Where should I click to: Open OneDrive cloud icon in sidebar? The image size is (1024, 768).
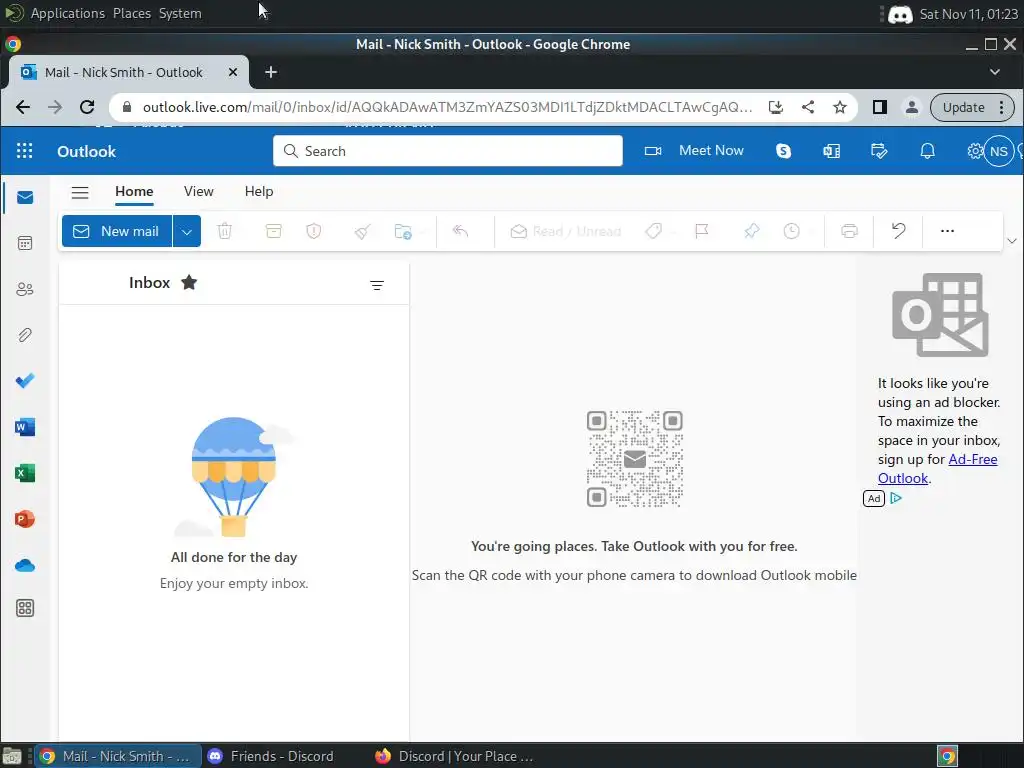(25, 565)
